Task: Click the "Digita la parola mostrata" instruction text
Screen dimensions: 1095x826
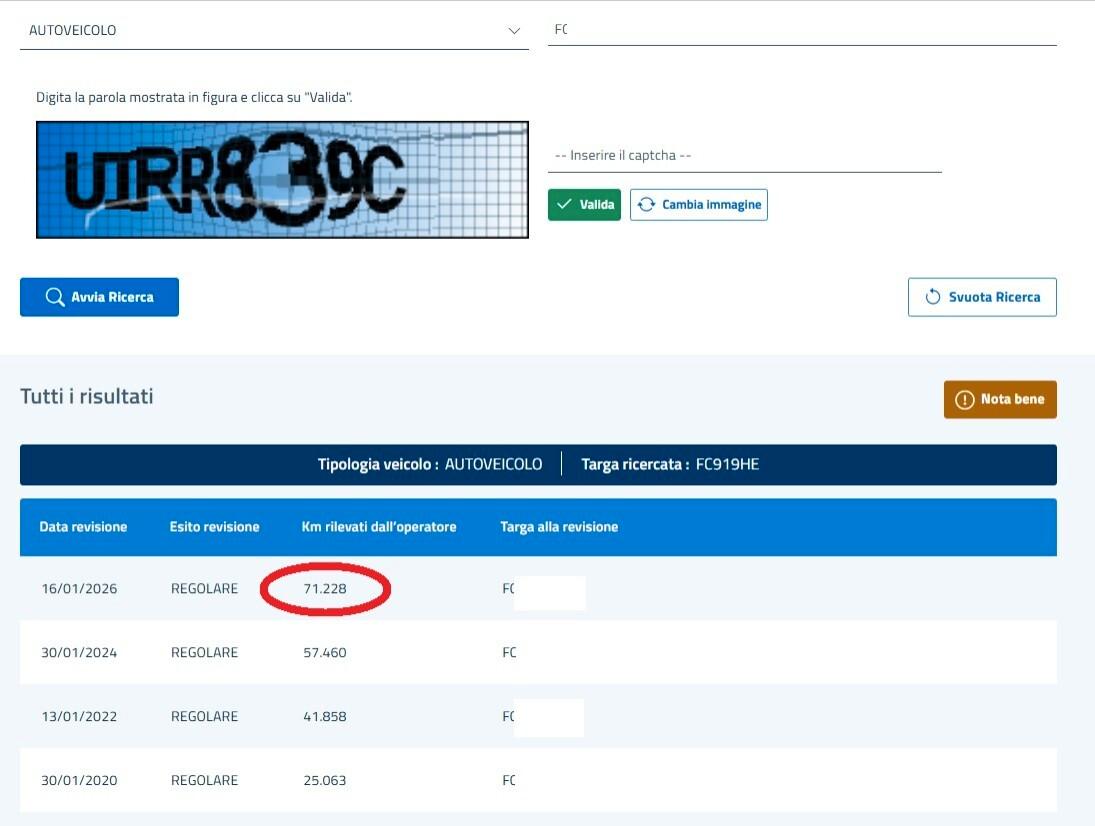Action: click(194, 97)
